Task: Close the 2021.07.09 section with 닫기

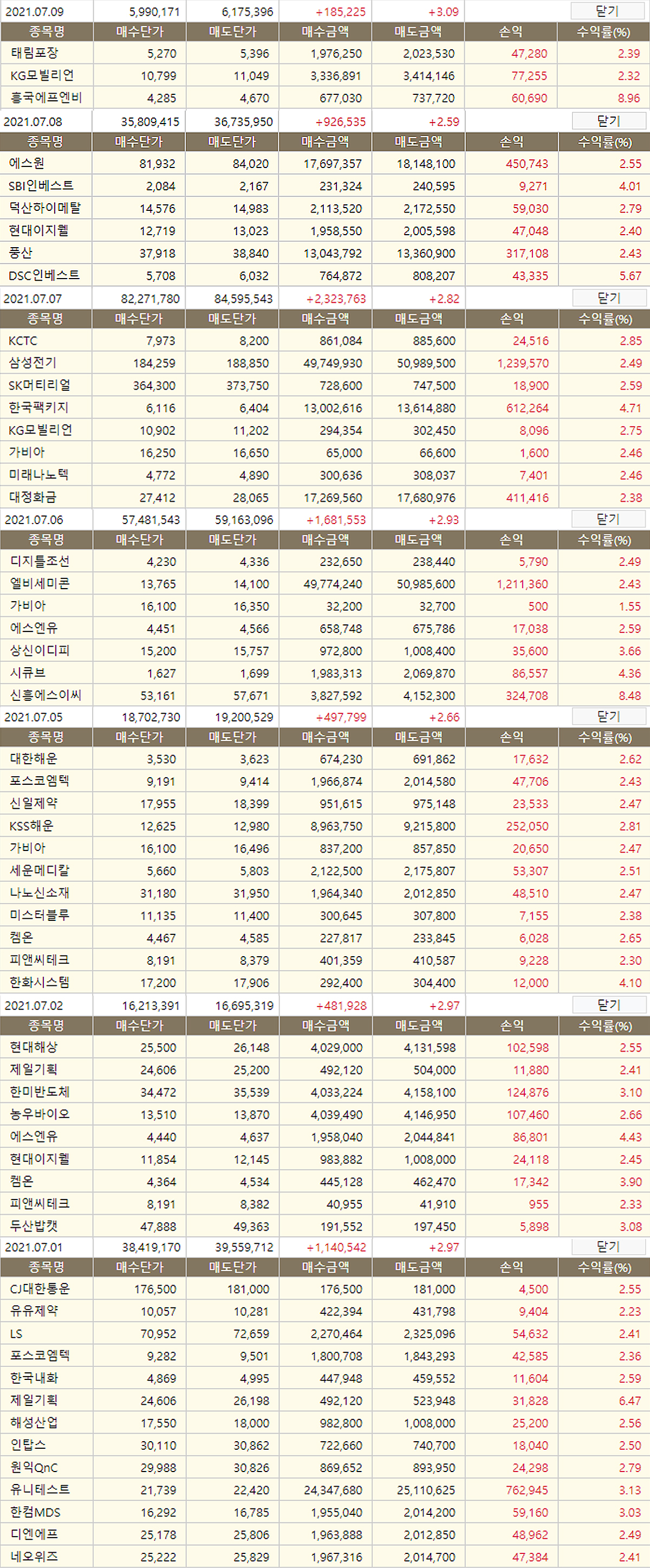Action: click(607, 11)
